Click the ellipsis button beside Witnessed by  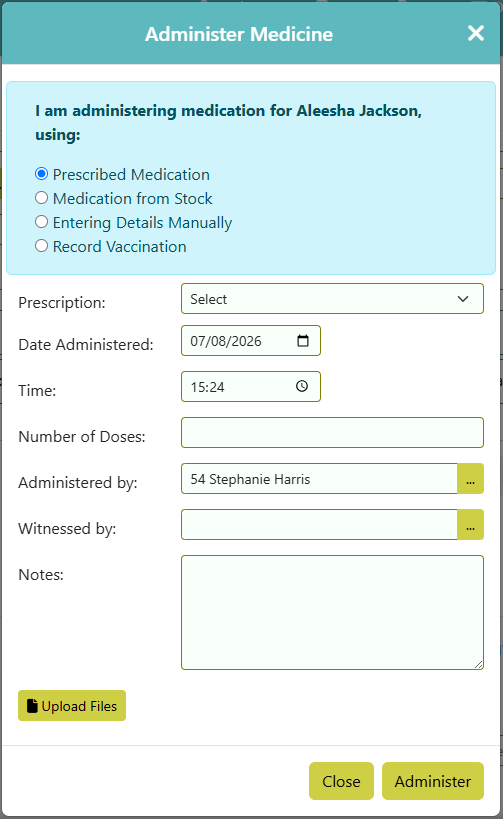470,524
